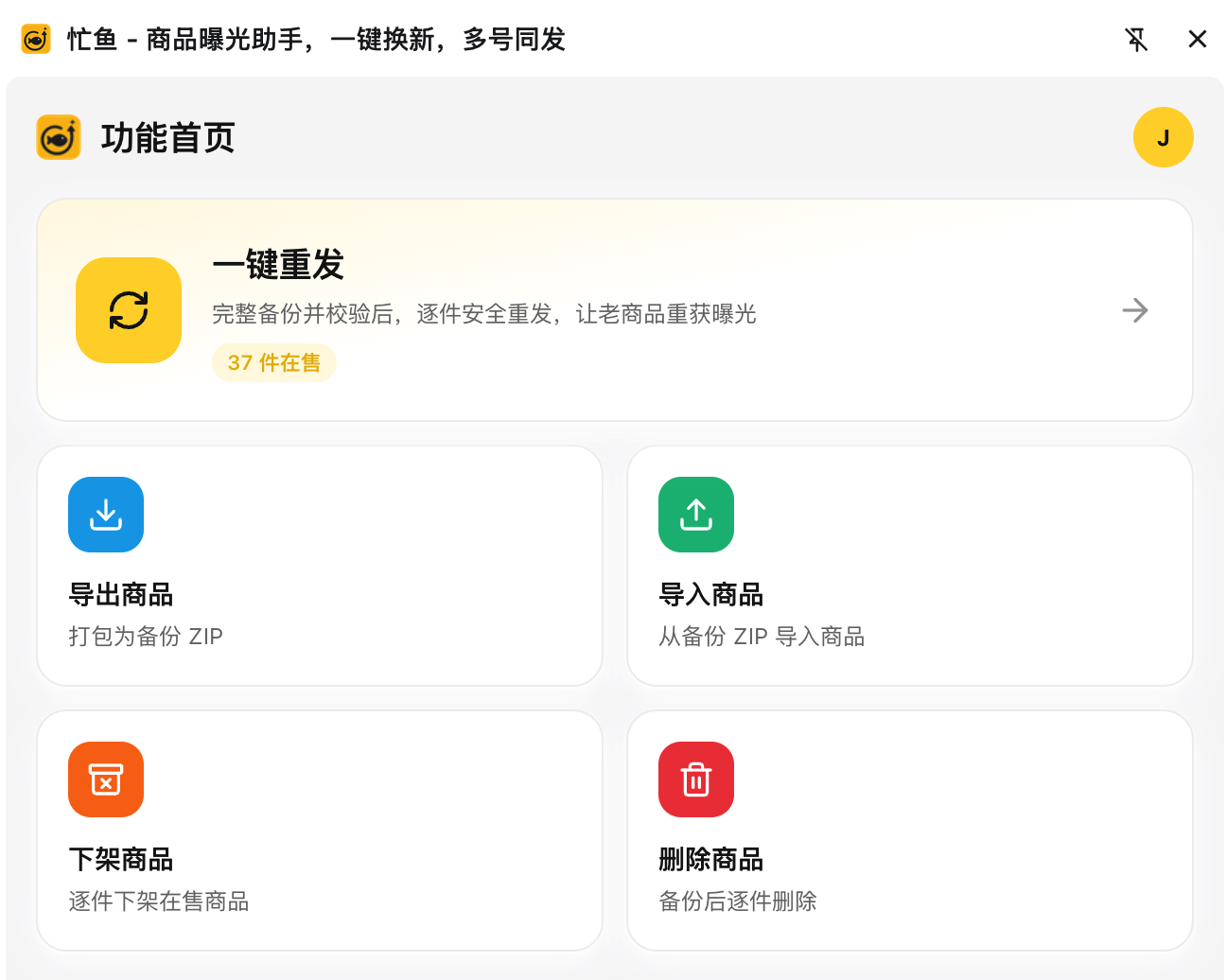Click the yellow 一键重发 refresh icon
Image resolution: width=1226 pixels, height=980 pixels.
[x=129, y=310]
